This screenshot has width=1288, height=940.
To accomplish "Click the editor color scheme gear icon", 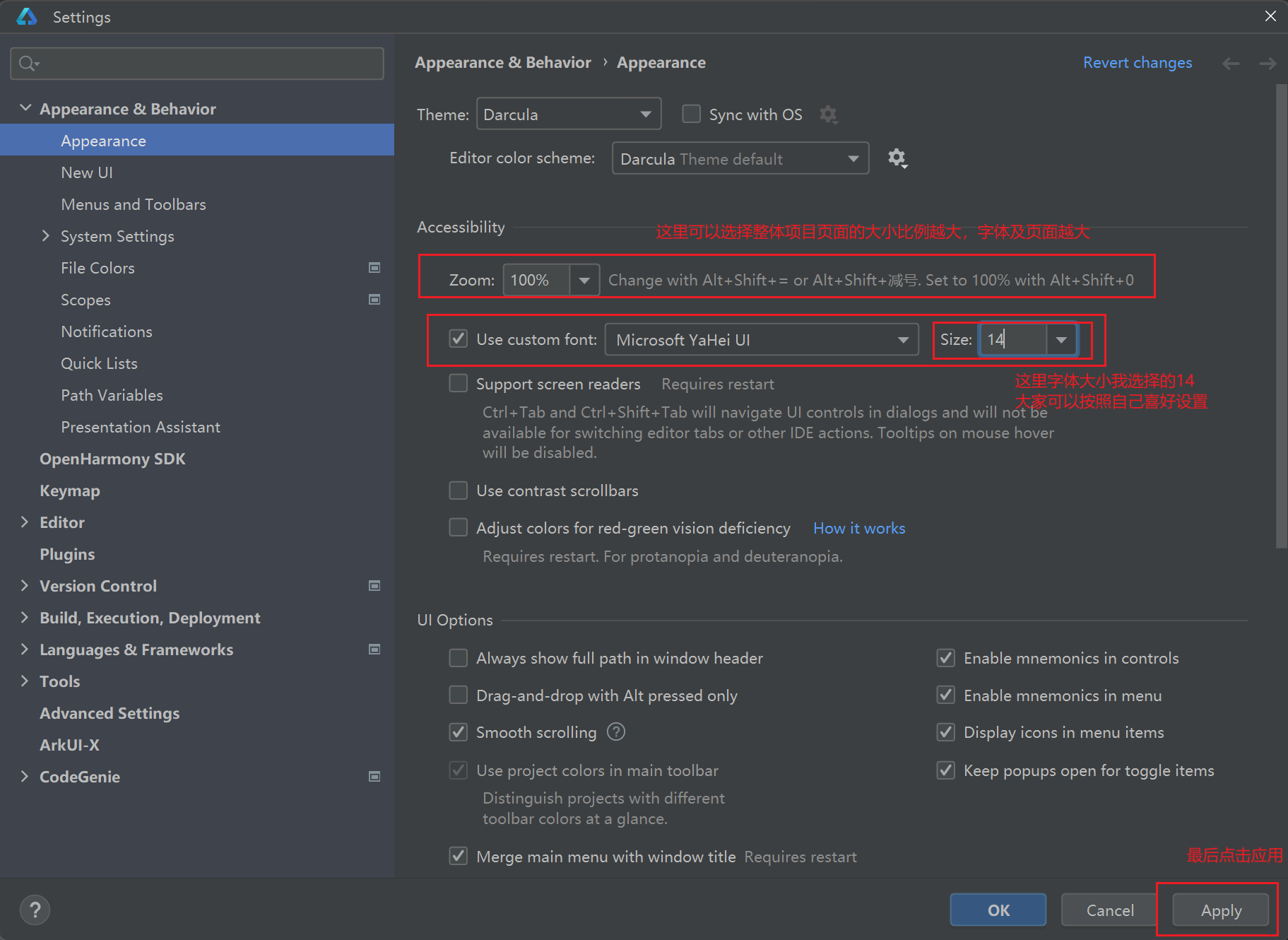I will [x=897, y=158].
